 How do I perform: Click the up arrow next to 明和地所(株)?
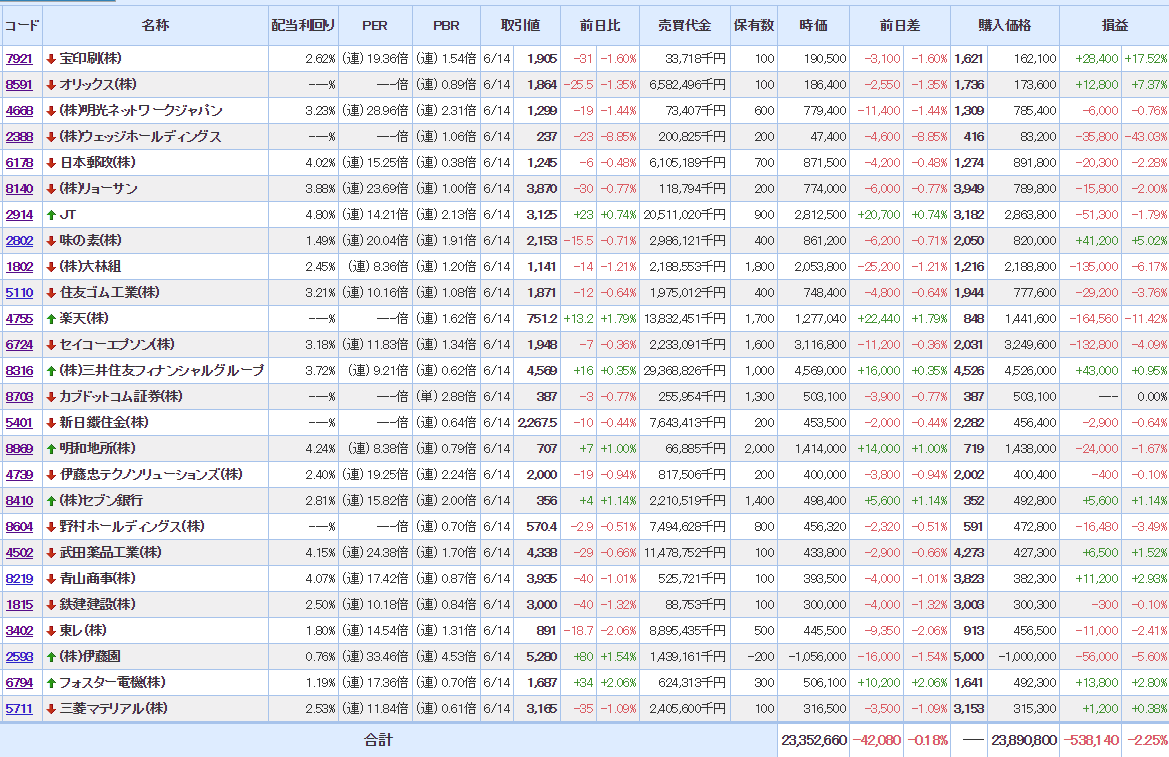[51, 448]
